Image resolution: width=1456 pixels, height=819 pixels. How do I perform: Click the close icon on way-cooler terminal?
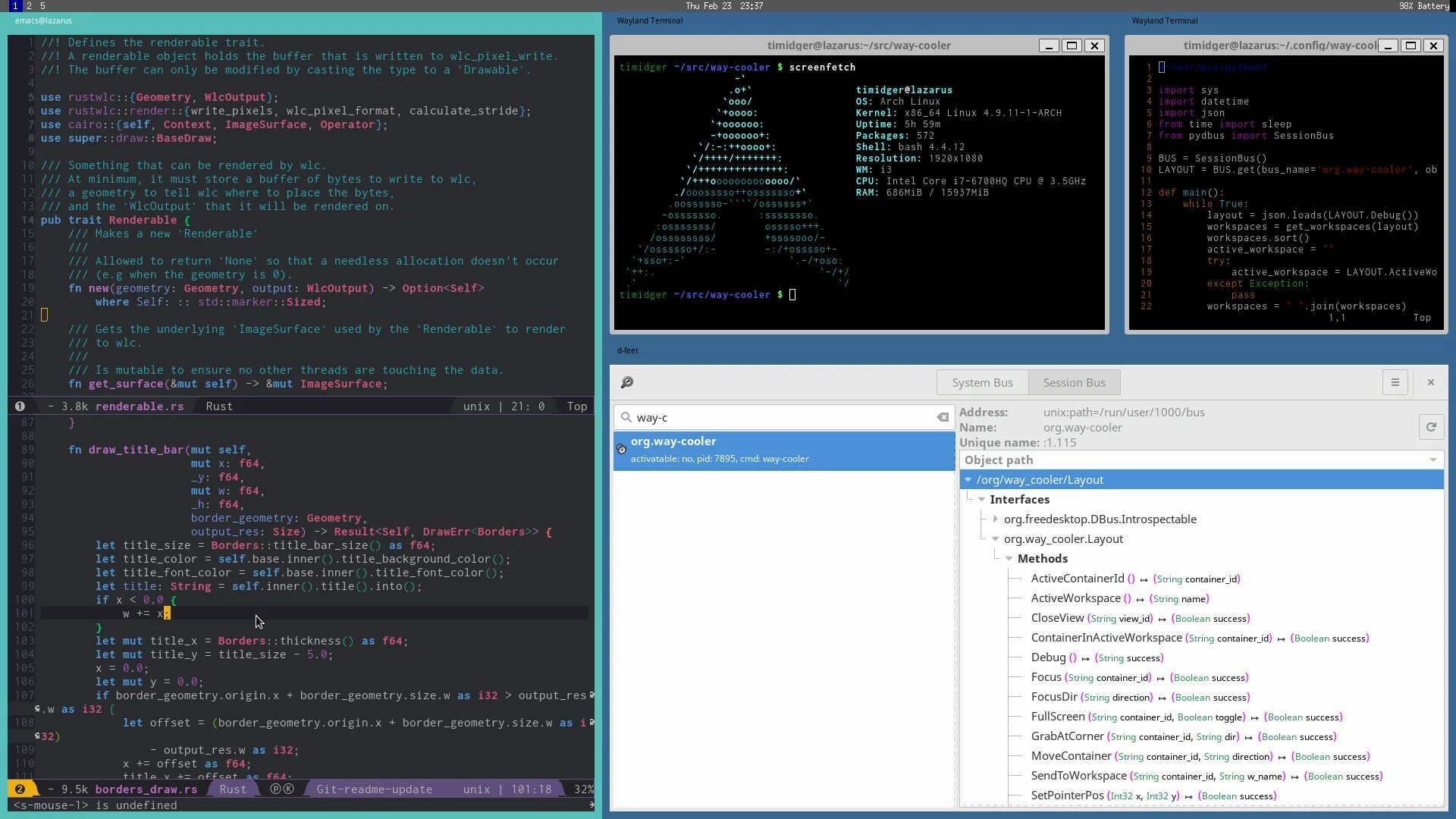(1093, 45)
